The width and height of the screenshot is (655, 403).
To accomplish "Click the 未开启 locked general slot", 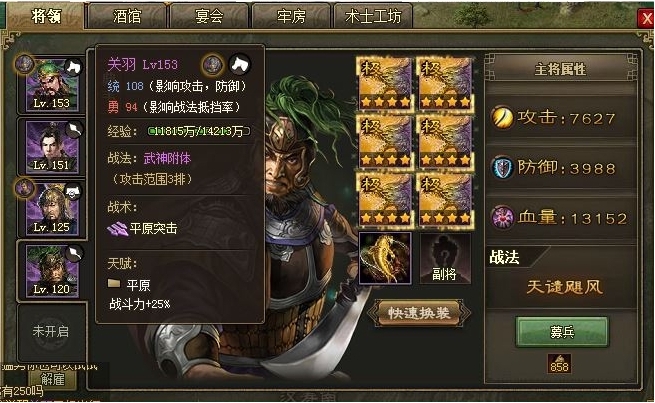I will [x=51, y=332].
